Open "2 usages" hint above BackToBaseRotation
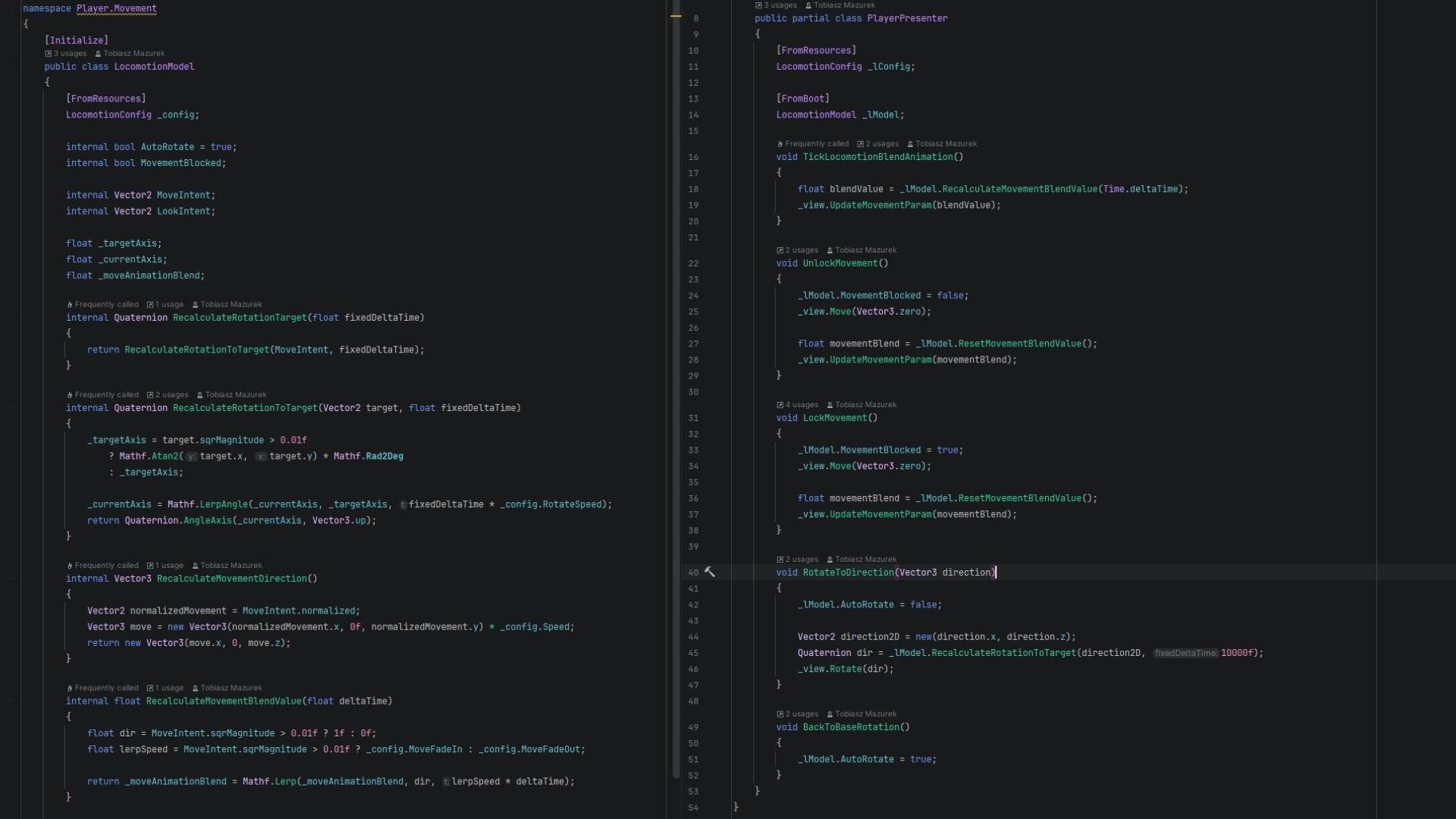 coord(798,714)
